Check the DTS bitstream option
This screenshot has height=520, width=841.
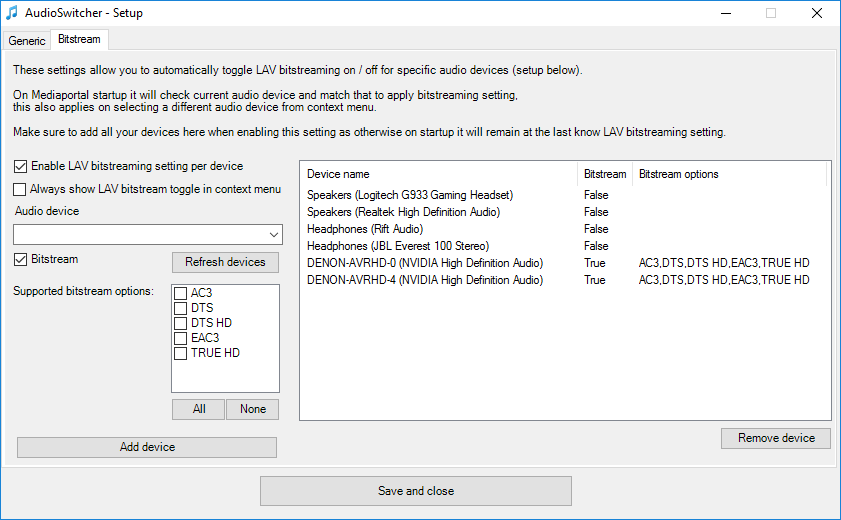(181, 308)
